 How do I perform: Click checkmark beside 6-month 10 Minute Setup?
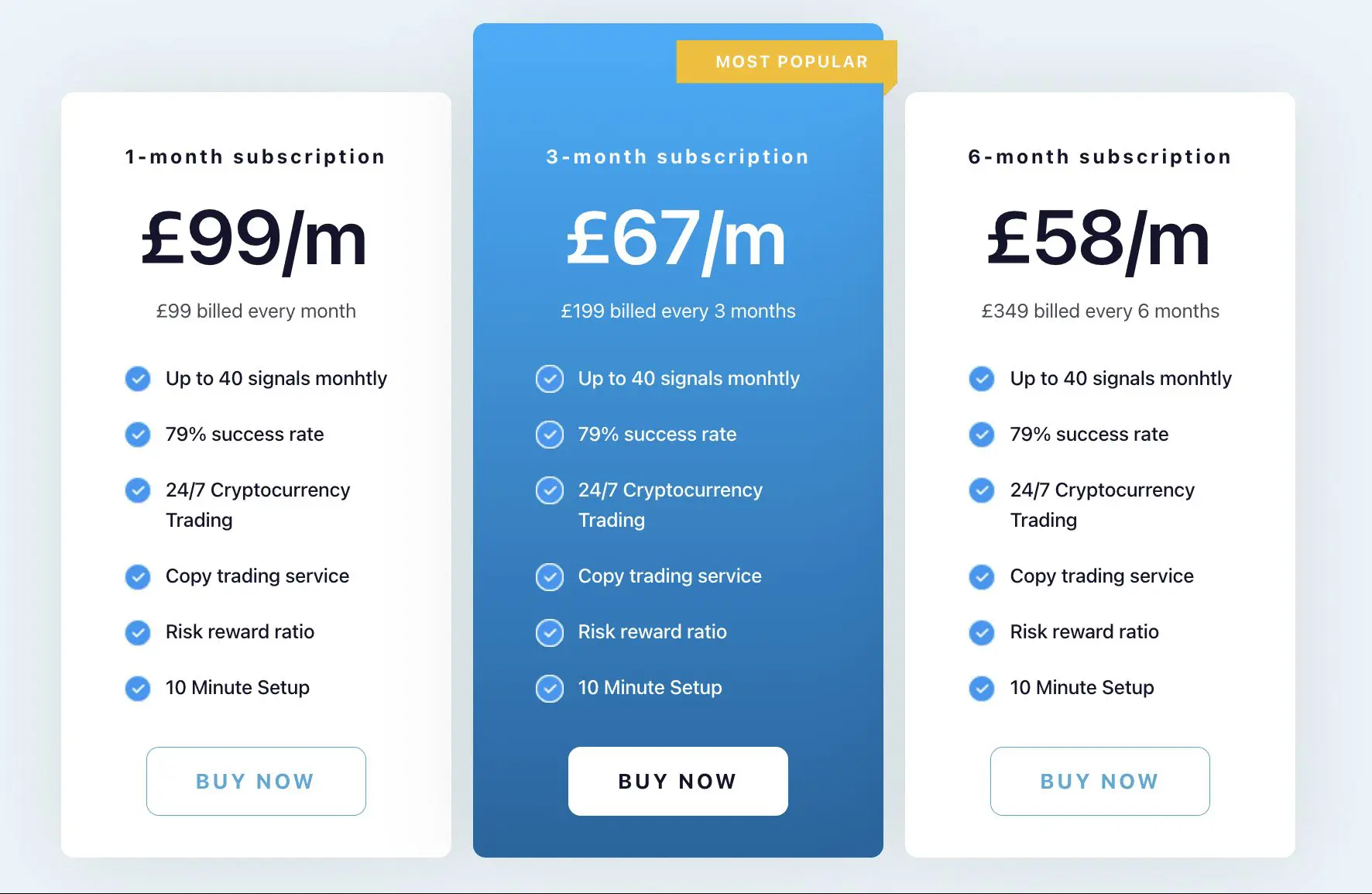[x=982, y=688]
